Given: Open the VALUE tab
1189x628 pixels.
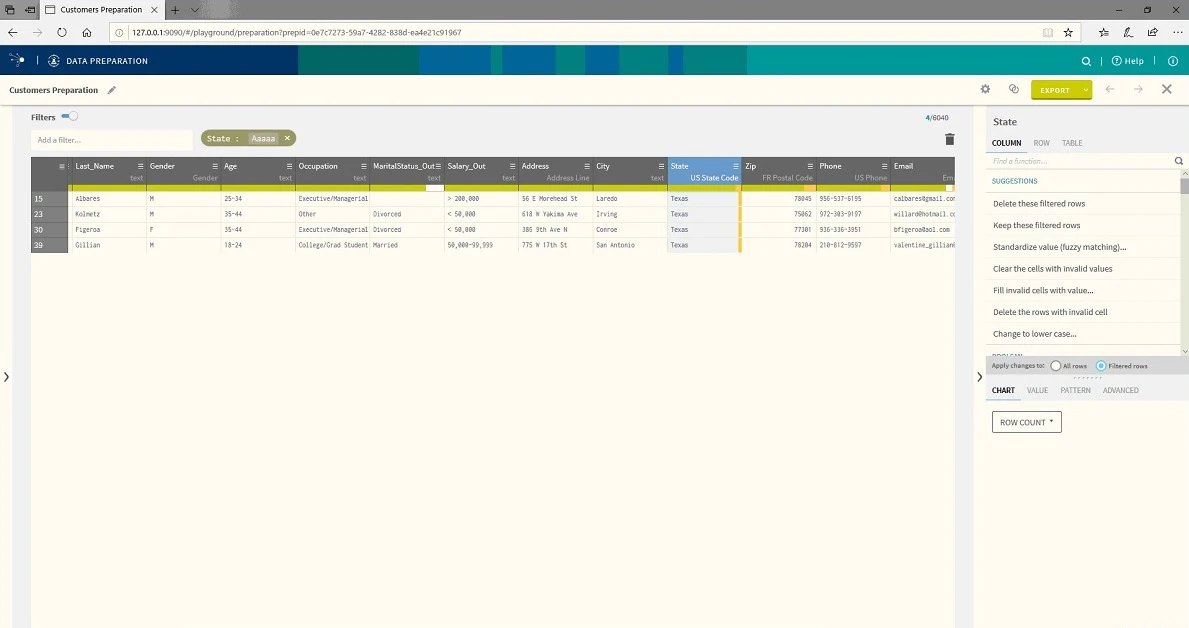Looking at the screenshot, I should tap(1037, 391).
